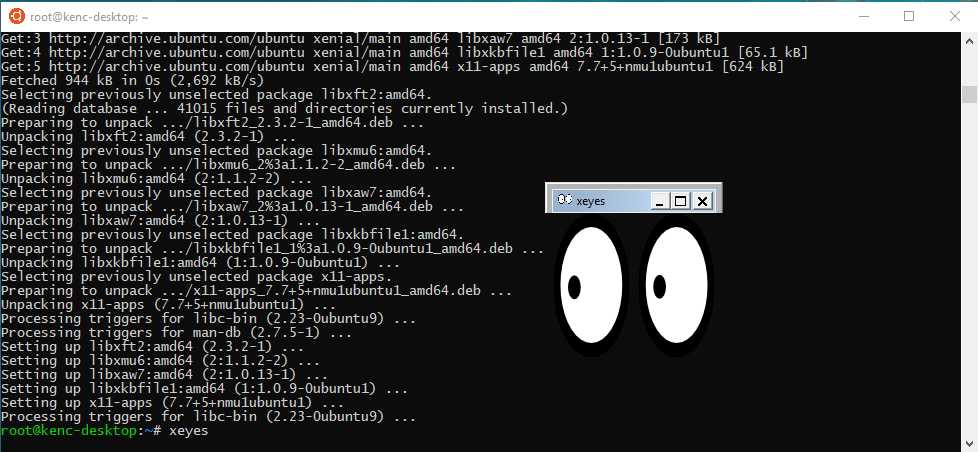The image size is (978, 452).
Task: Click the "Get:5" x11-apps download line
Action: tap(392, 66)
